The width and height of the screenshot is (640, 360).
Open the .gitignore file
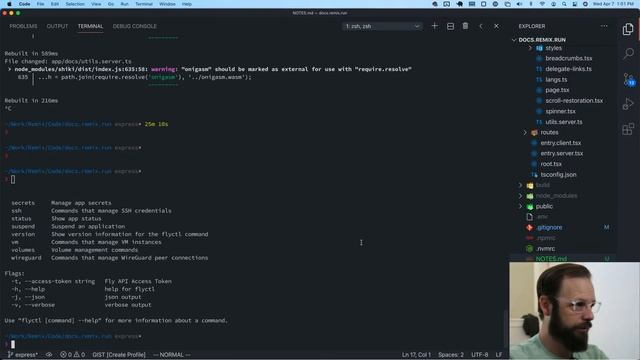tap(549, 227)
